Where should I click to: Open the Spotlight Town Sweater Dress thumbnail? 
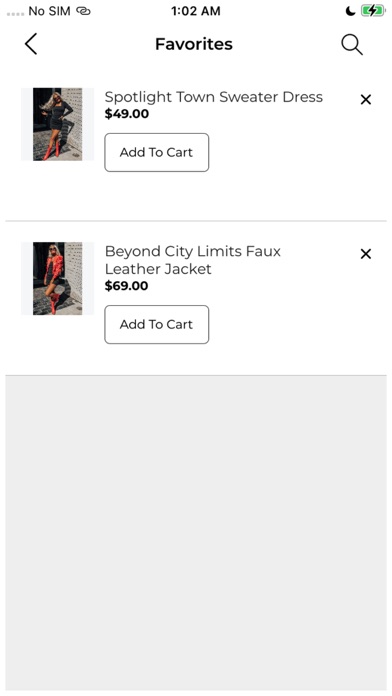[57, 124]
